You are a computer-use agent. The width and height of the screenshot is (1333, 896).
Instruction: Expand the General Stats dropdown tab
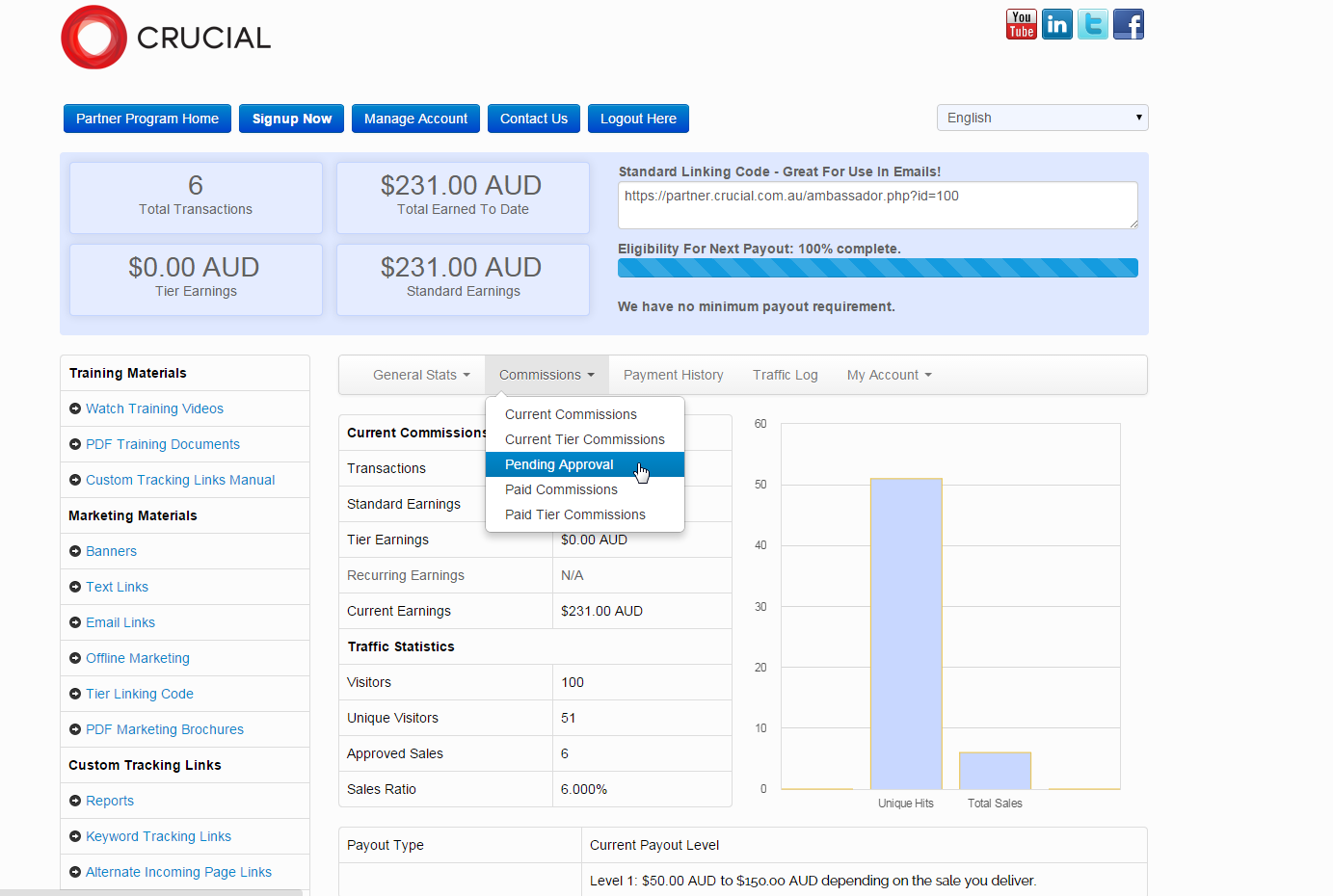tap(421, 375)
